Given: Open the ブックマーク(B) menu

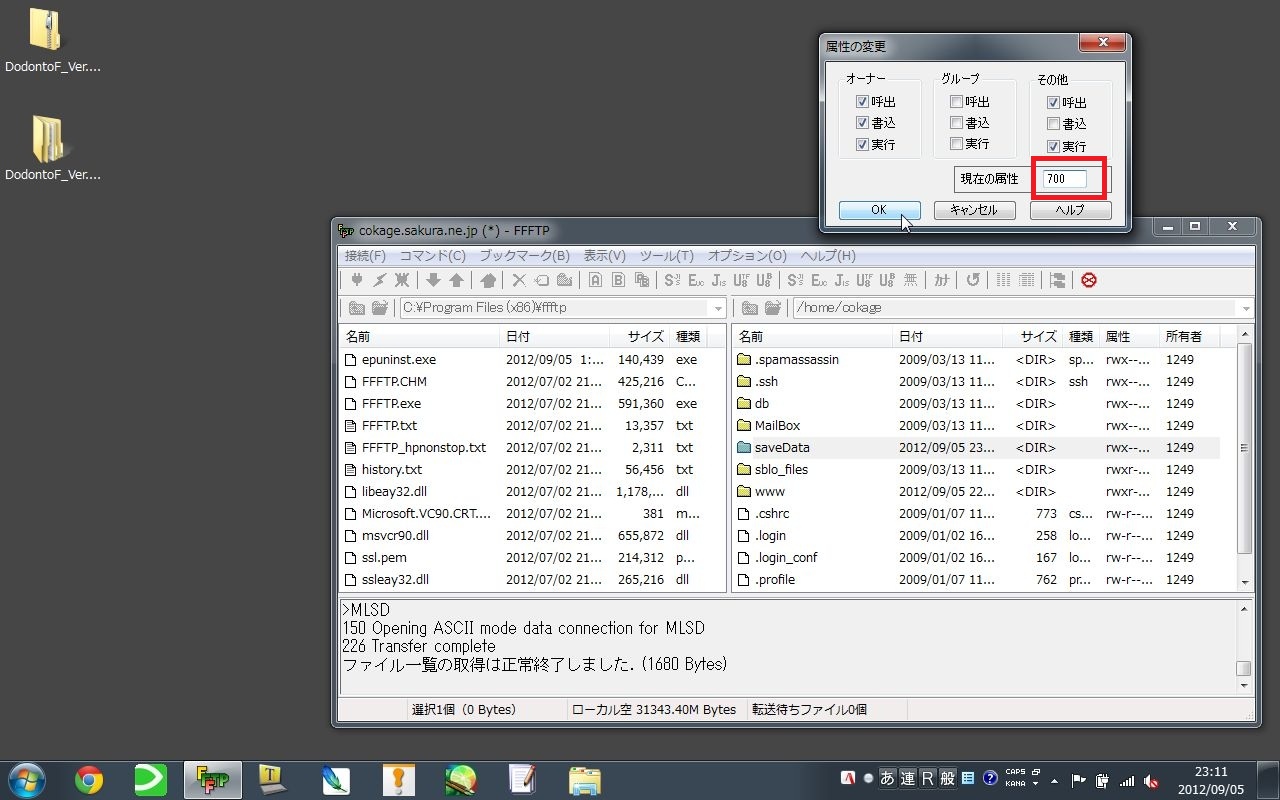Looking at the screenshot, I should (524, 256).
